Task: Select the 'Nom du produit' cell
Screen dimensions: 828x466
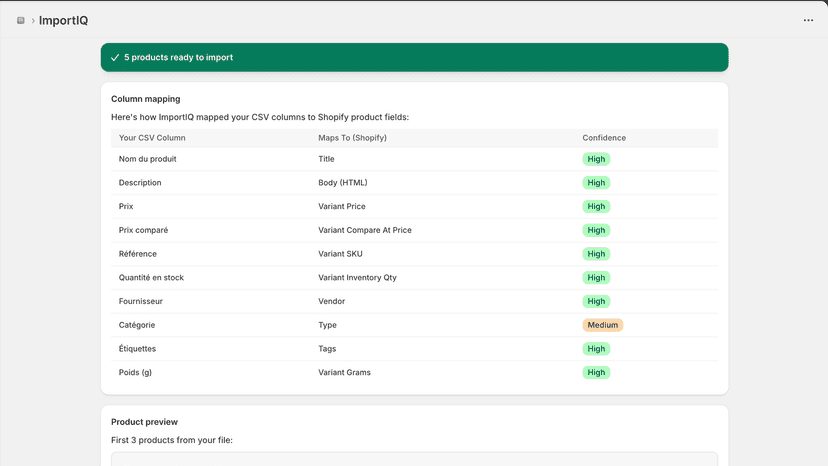Action: (x=147, y=159)
